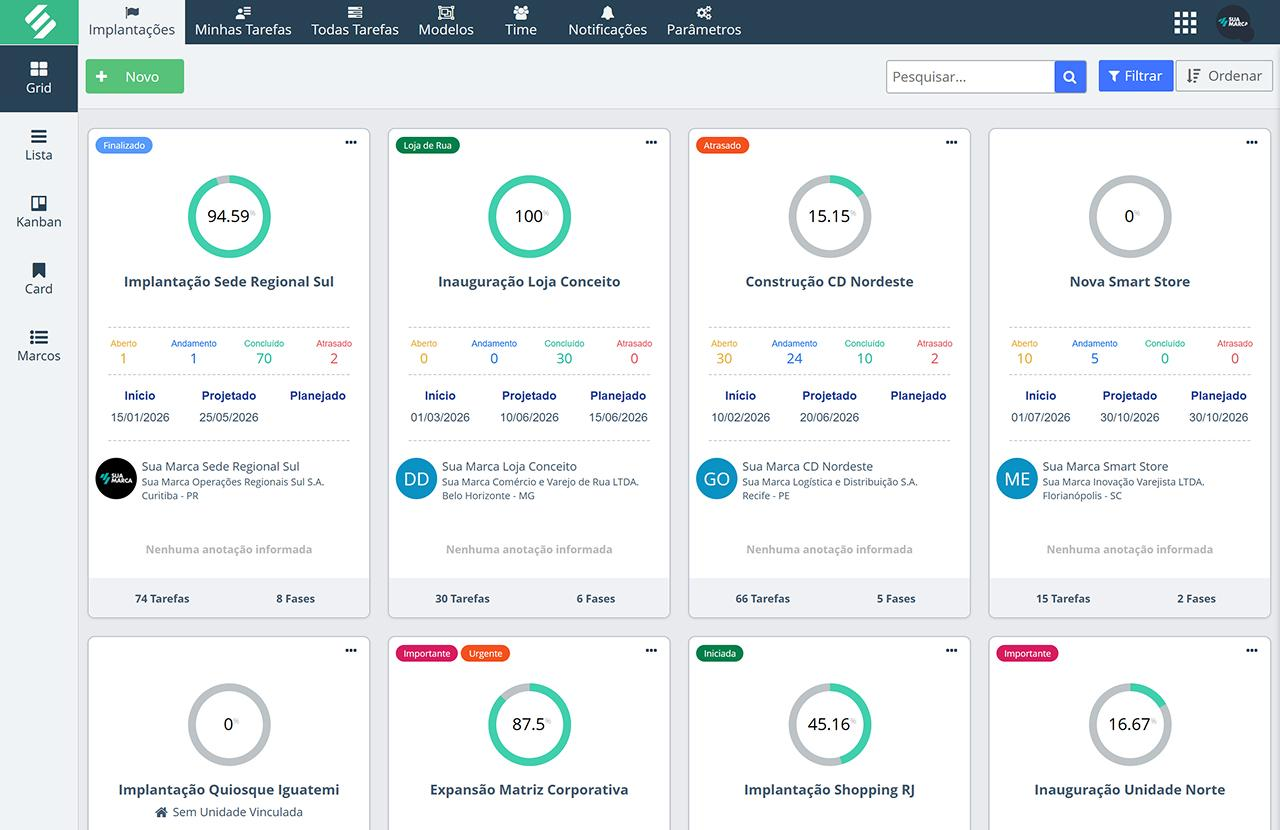This screenshot has width=1280, height=830.
Task: Click the 94.59% progress ring of Implantação Sede Regional Sul
Action: 229,216
